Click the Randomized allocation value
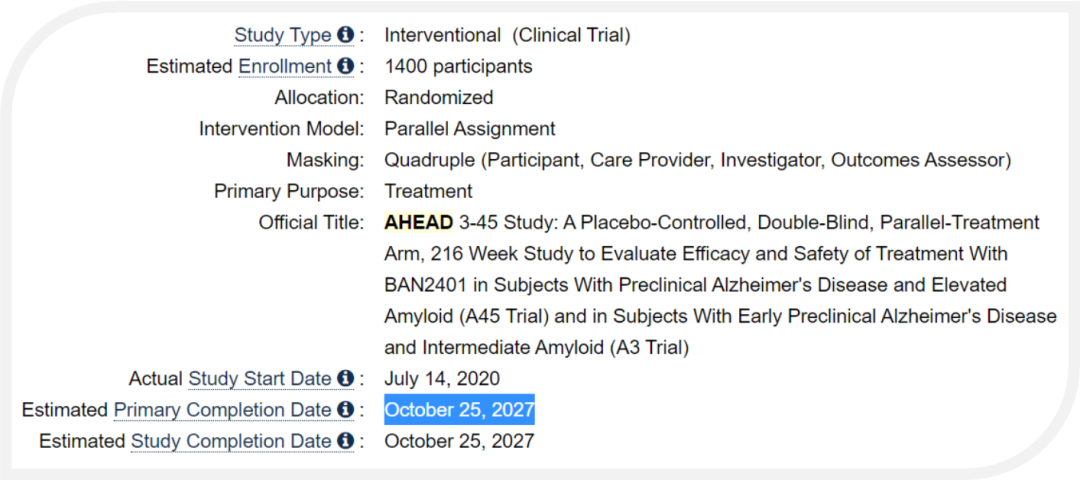The image size is (1080, 480). pyautogui.click(x=439, y=98)
